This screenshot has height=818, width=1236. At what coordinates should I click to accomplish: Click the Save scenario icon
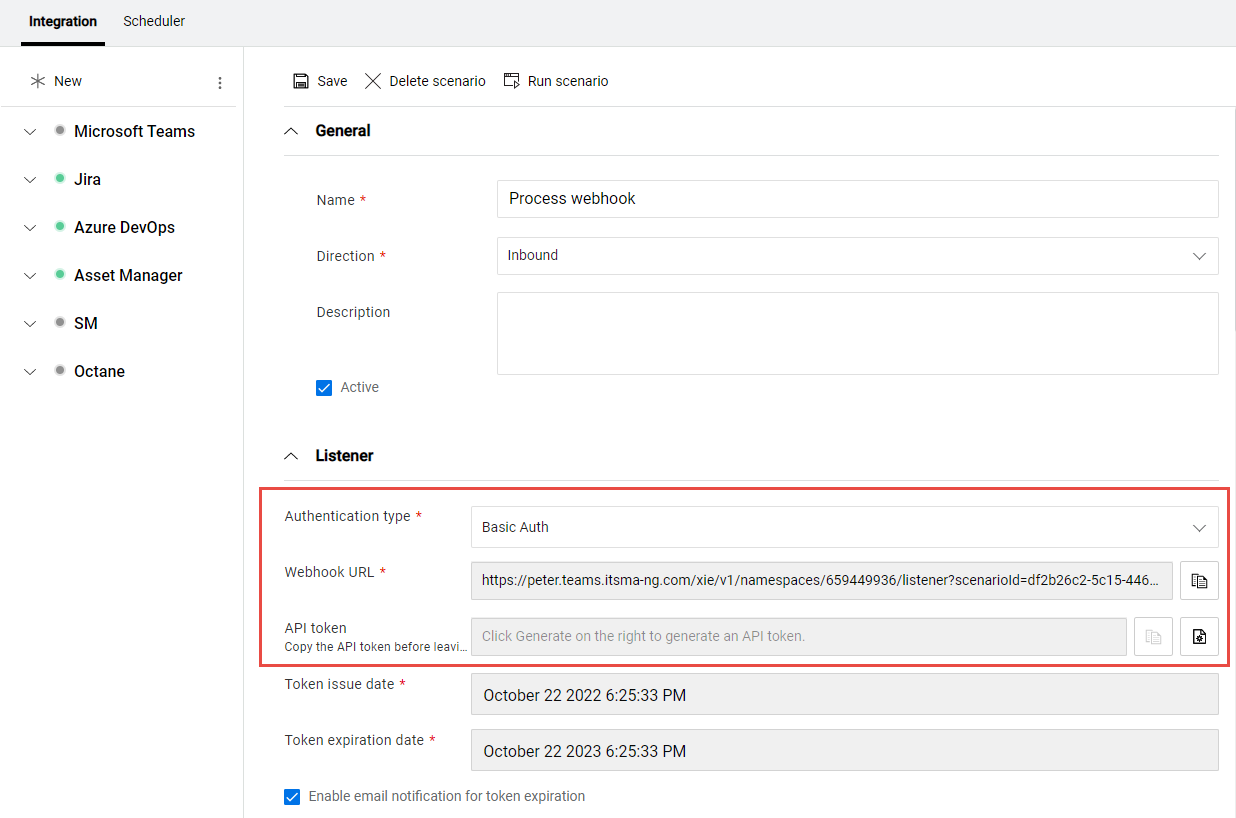[301, 80]
